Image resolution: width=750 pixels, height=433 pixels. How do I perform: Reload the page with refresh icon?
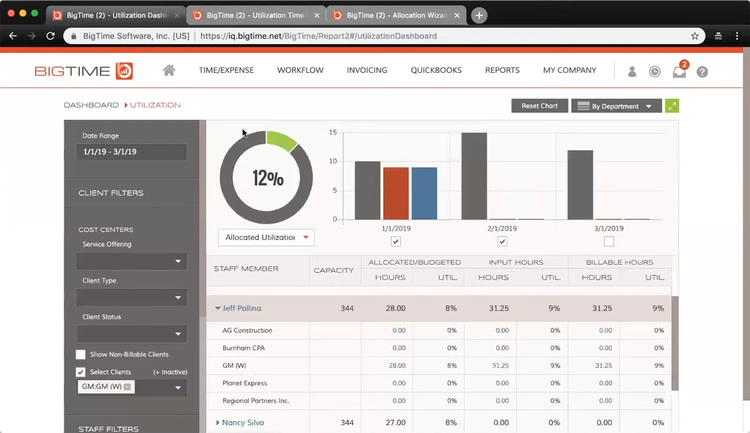click(x=50, y=36)
